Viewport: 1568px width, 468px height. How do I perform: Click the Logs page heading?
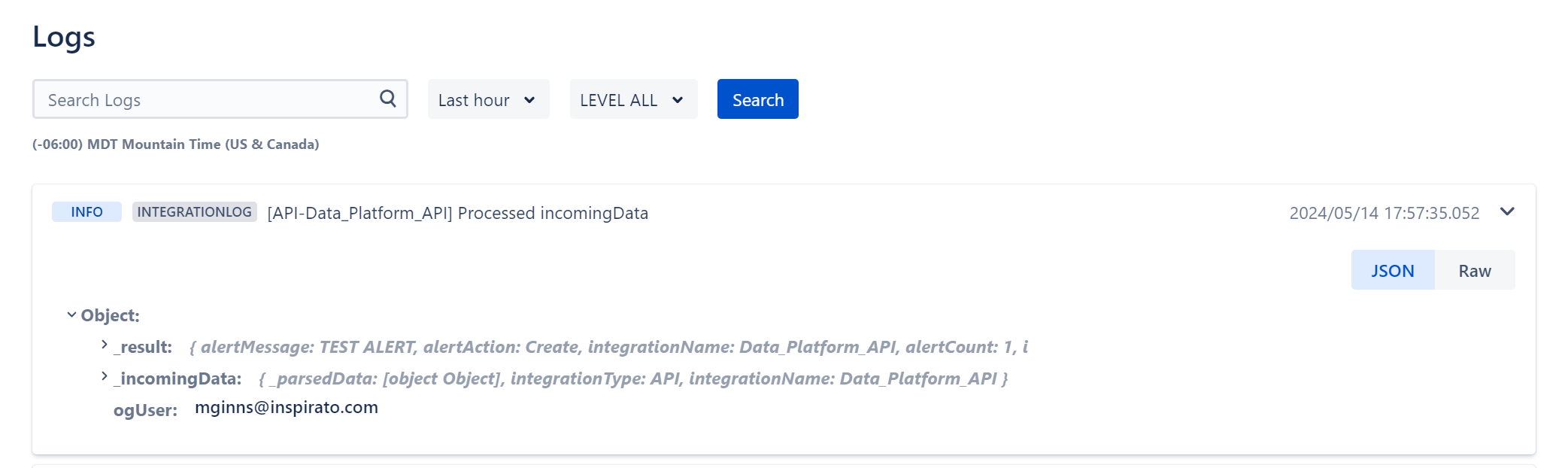point(64,37)
